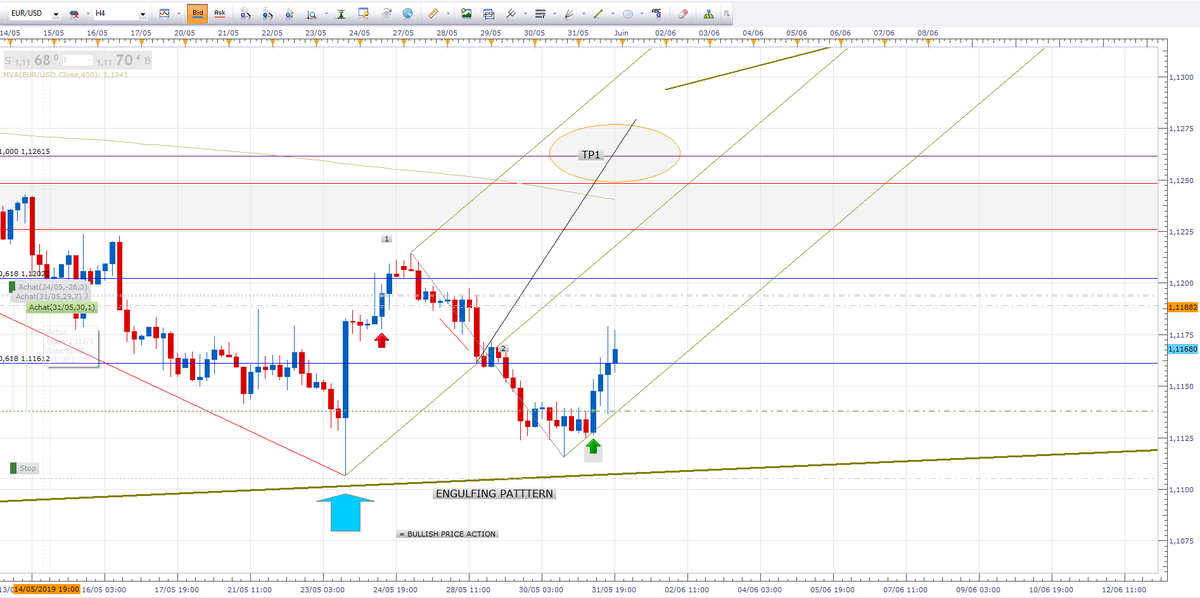Select the green Achat(31/05,30,1) order label
The image size is (1200, 598).
click(x=62, y=307)
